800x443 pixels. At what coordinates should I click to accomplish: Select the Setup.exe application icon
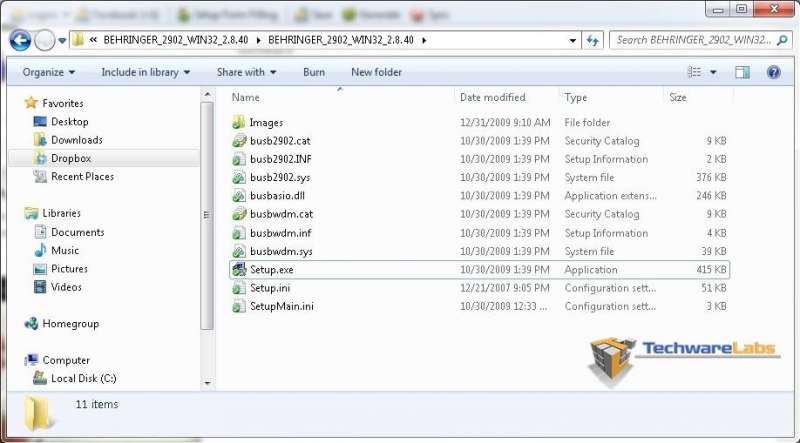[x=239, y=269]
